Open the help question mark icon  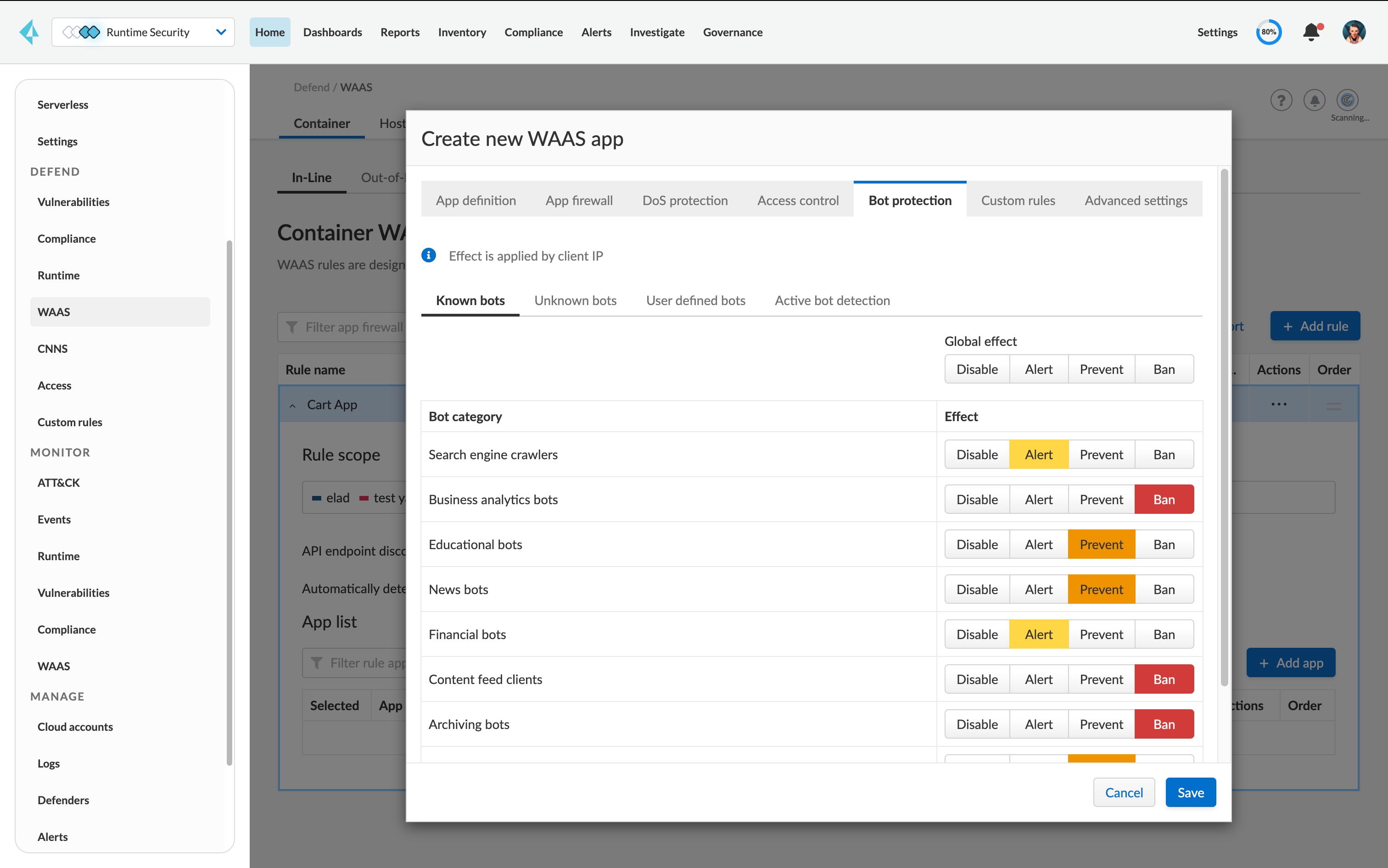point(1281,100)
